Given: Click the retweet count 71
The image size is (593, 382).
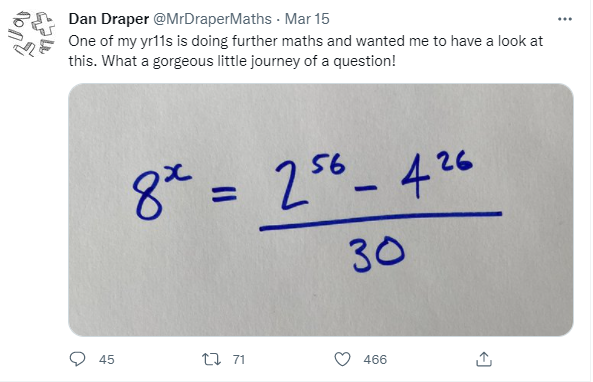Looking at the screenshot, I should [239, 359].
